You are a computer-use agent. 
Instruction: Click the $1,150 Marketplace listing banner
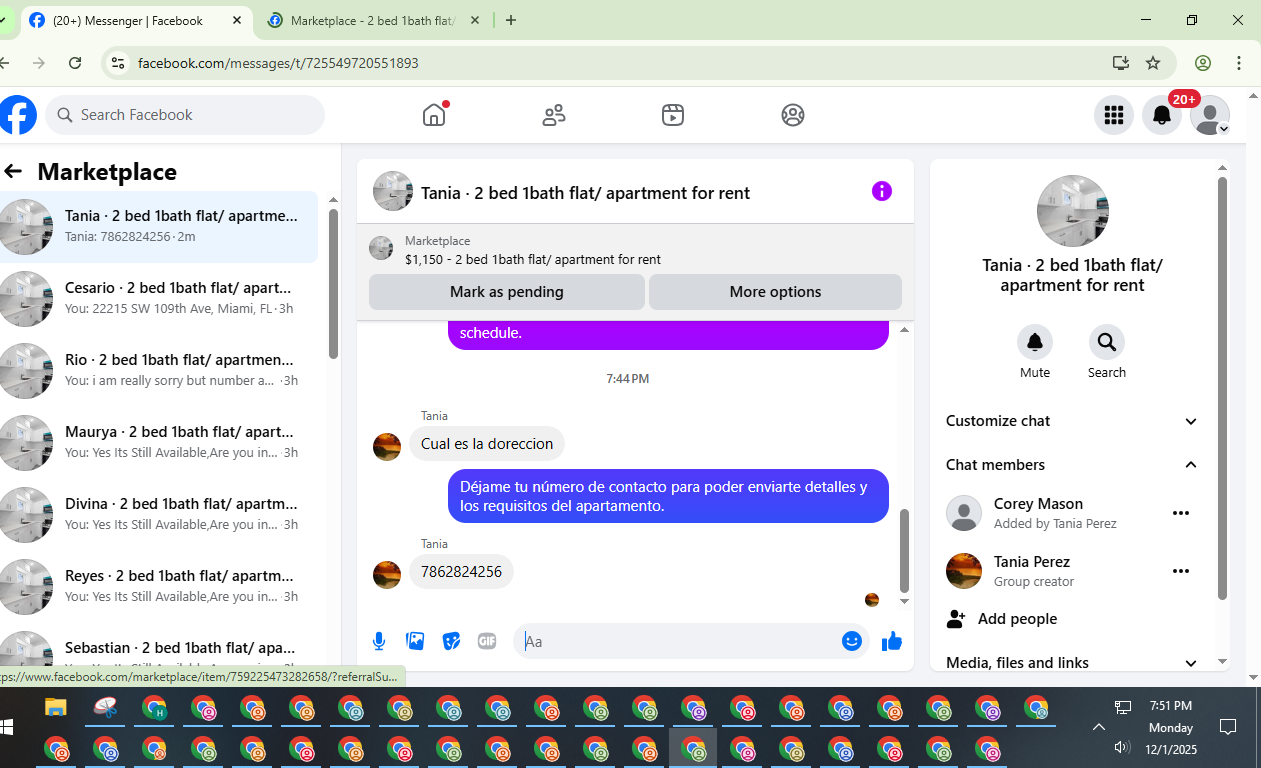(635, 249)
